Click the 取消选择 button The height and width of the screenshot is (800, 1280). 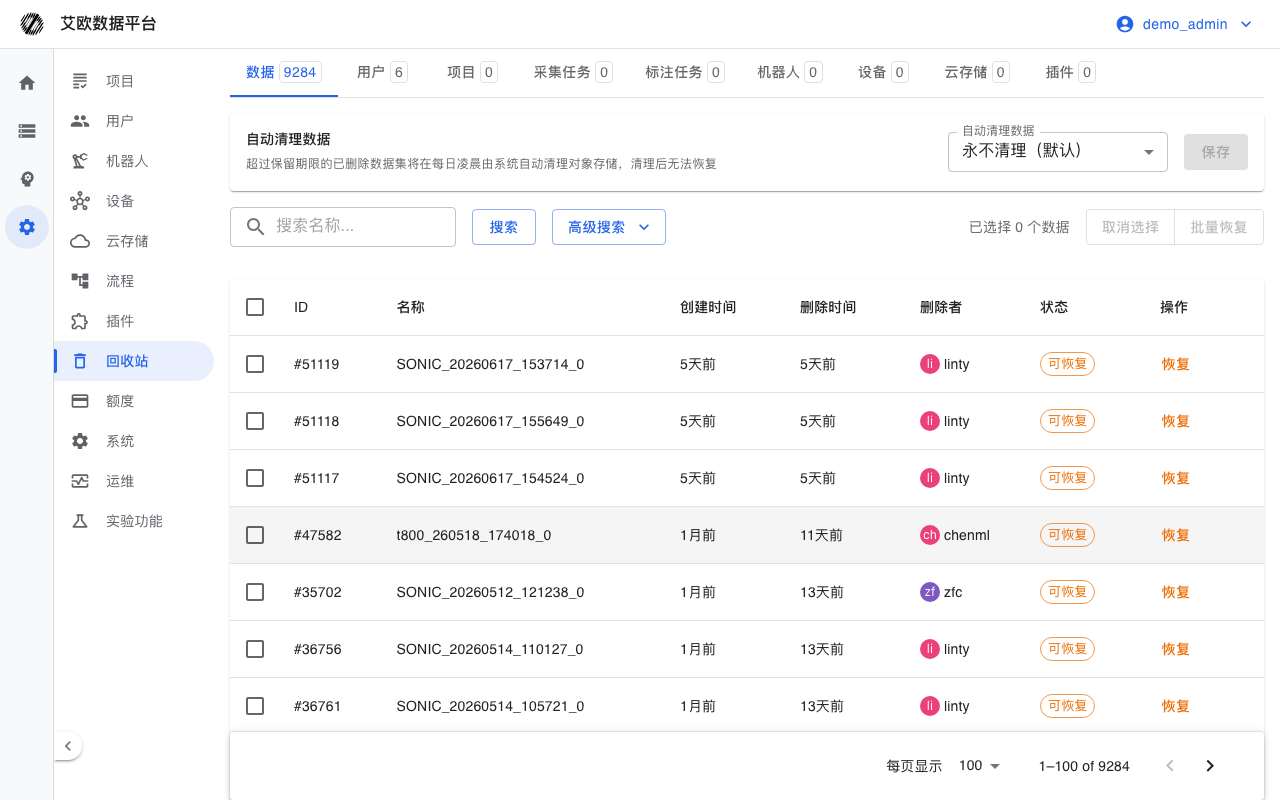click(x=1131, y=227)
